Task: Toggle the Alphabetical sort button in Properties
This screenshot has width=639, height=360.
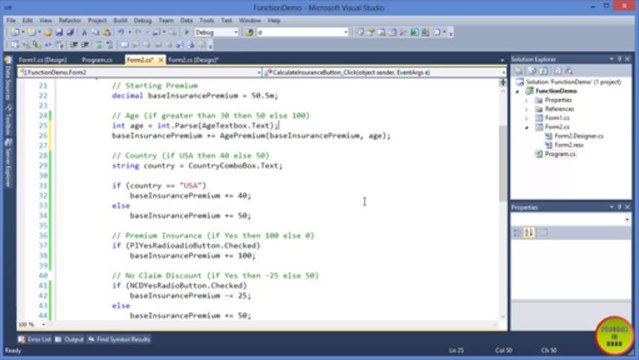Action: tap(529, 233)
